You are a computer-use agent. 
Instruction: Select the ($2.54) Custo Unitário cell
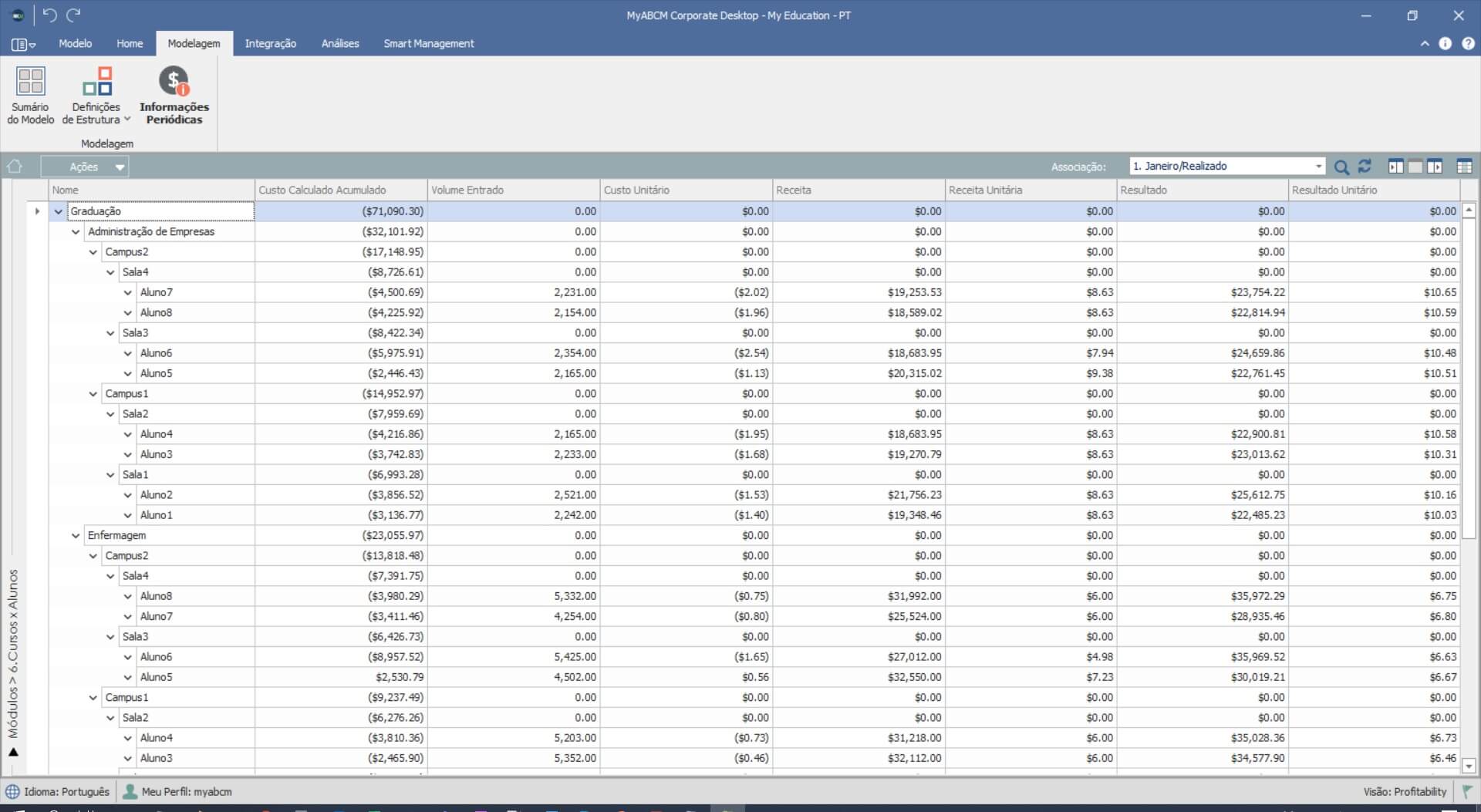(687, 353)
